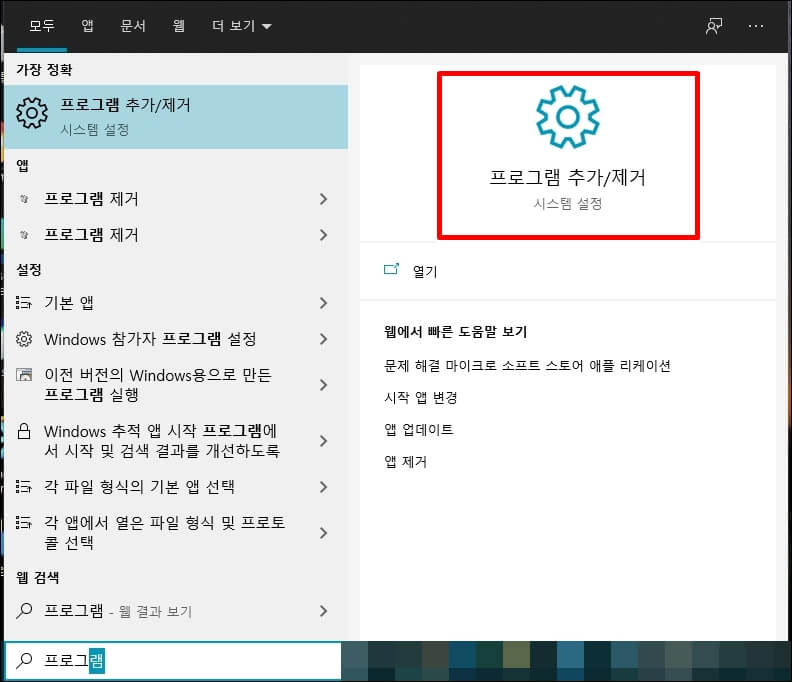Expand arrow for 기본 앱 result
The image size is (792, 682).
click(x=323, y=303)
